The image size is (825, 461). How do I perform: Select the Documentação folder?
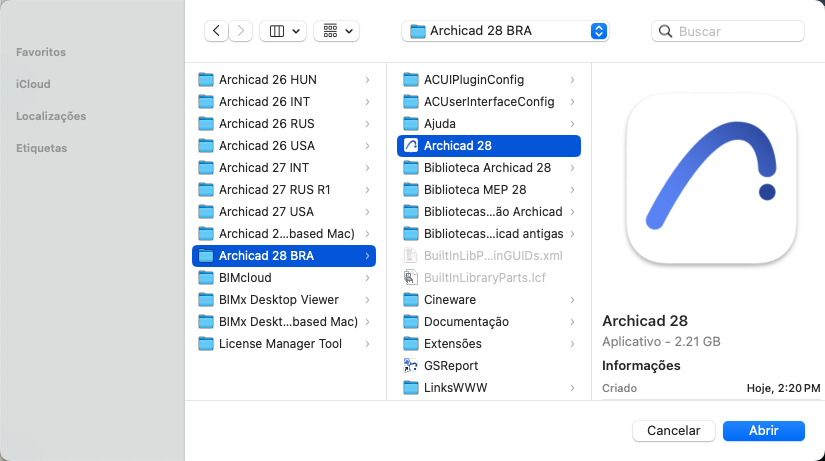[466, 322]
